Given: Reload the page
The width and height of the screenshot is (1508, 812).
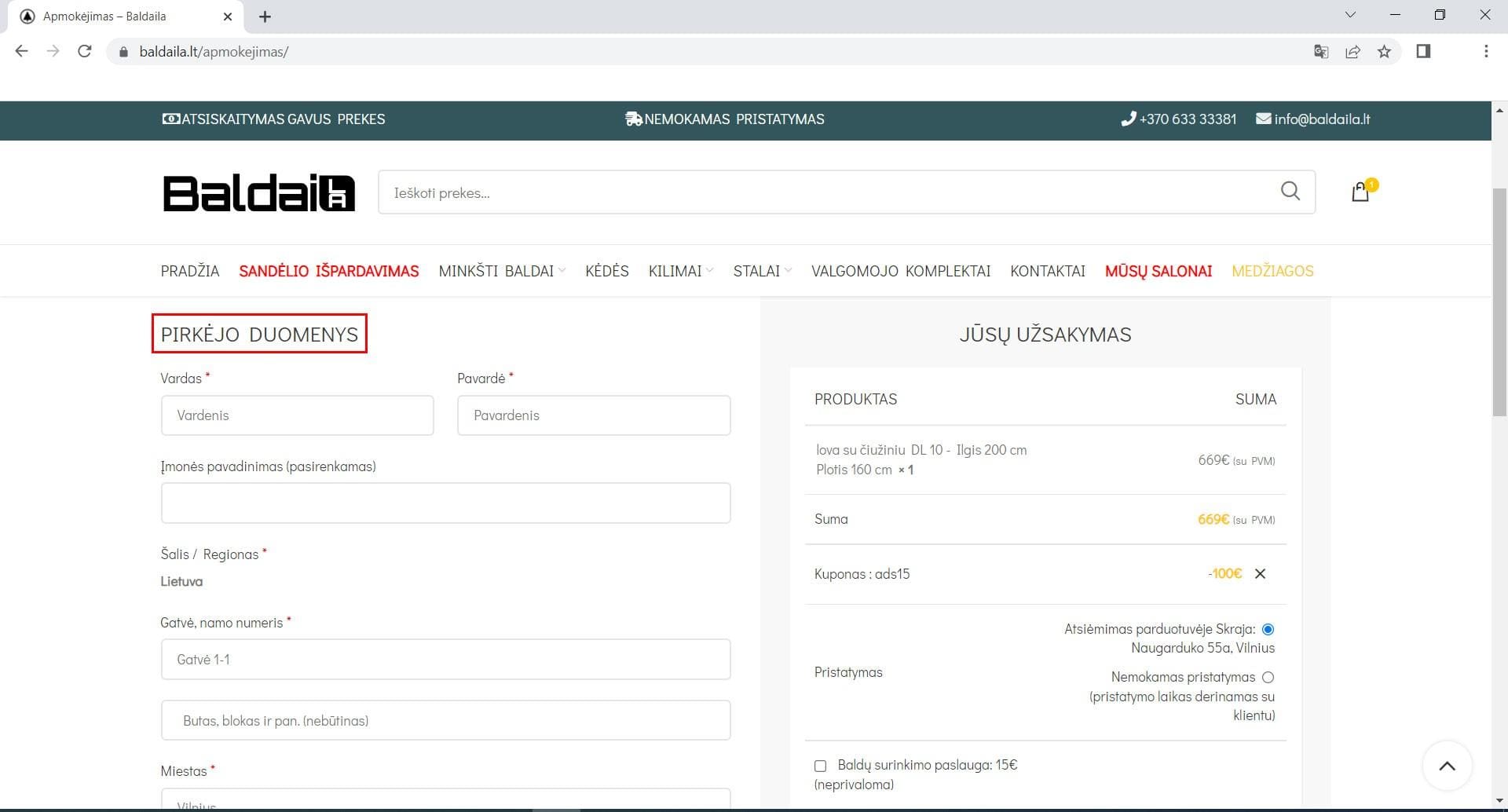Looking at the screenshot, I should (x=85, y=52).
